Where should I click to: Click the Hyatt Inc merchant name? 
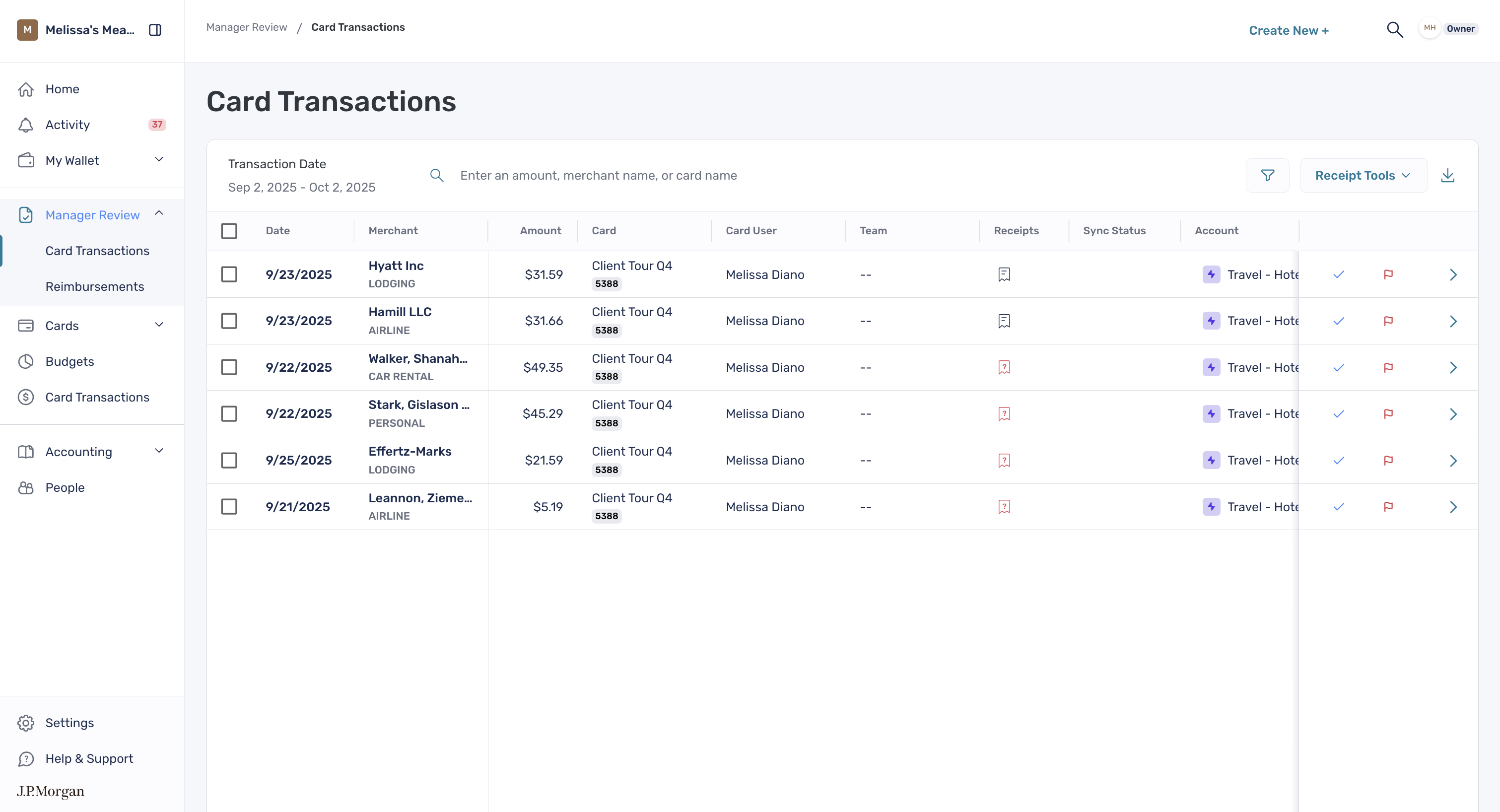pyautogui.click(x=396, y=266)
